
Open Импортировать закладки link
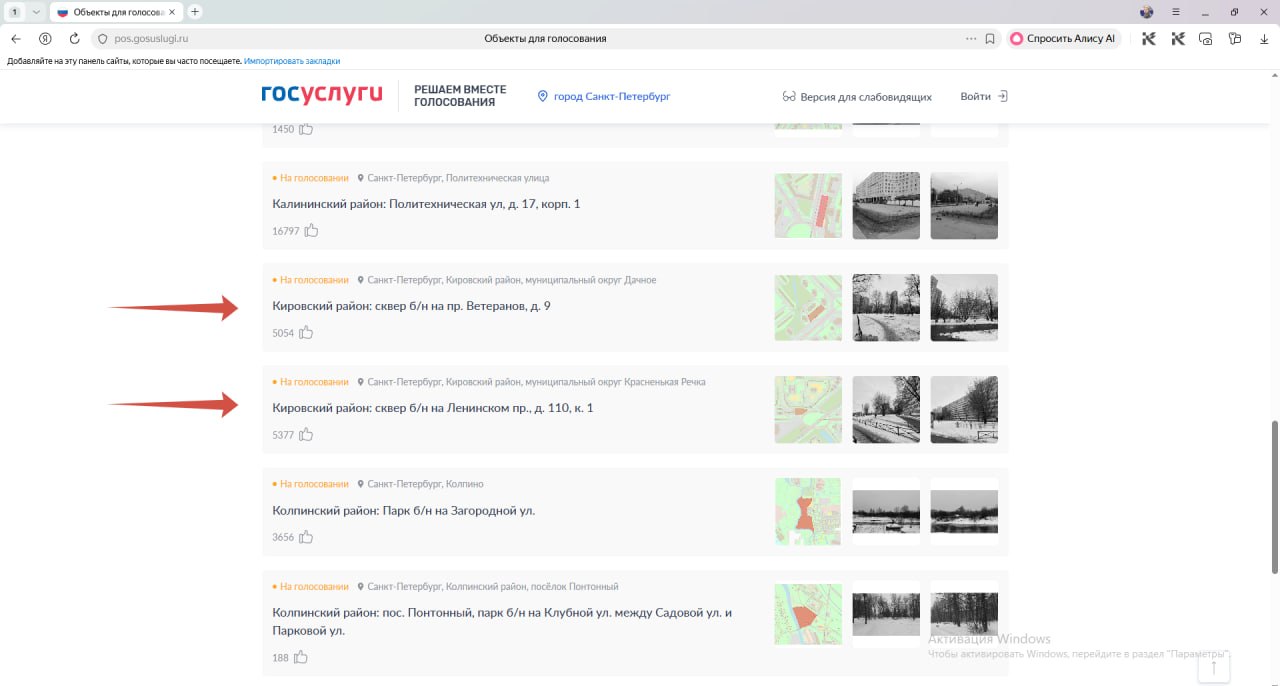292,61
